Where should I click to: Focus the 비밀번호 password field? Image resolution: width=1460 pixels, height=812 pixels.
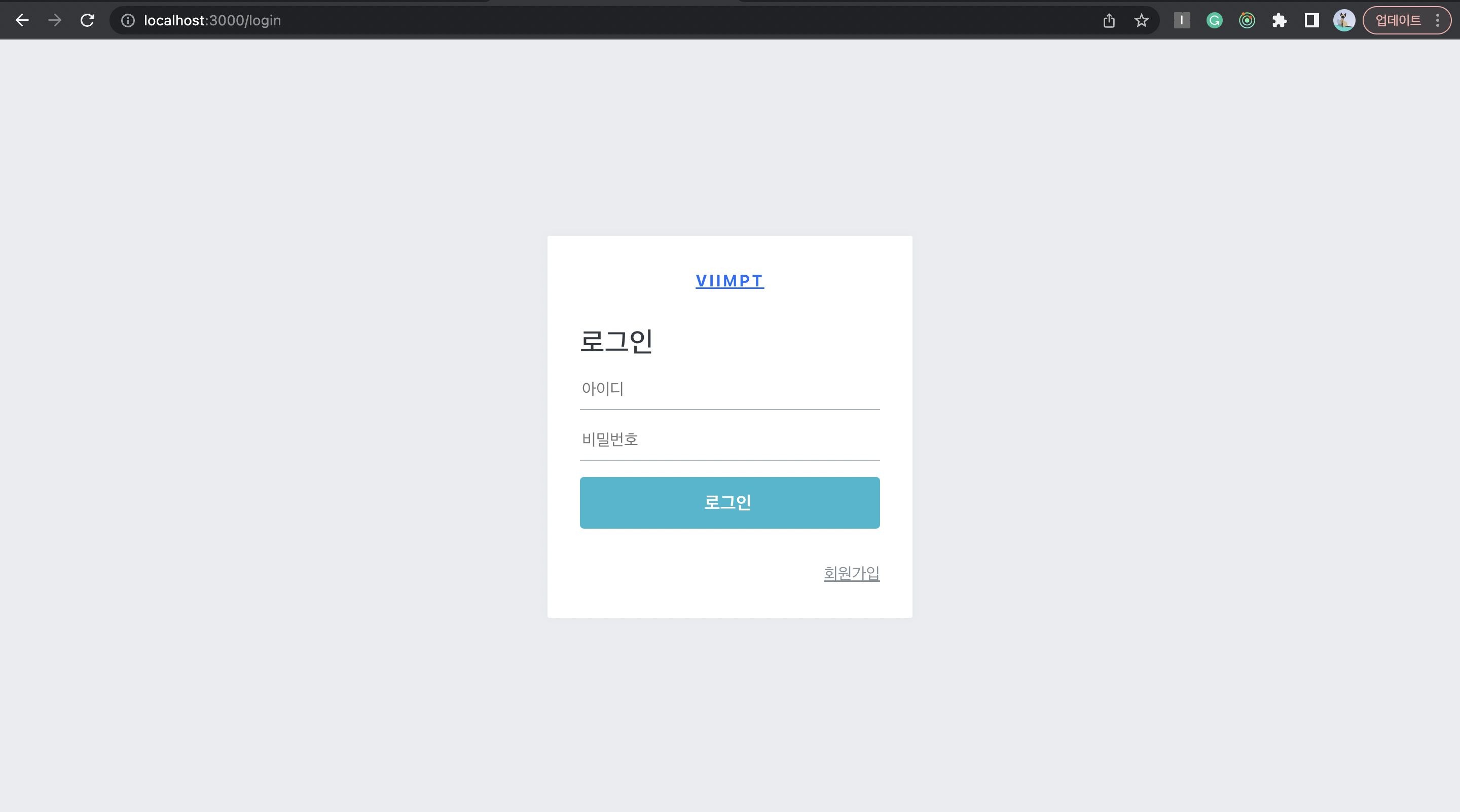tap(729, 439)
